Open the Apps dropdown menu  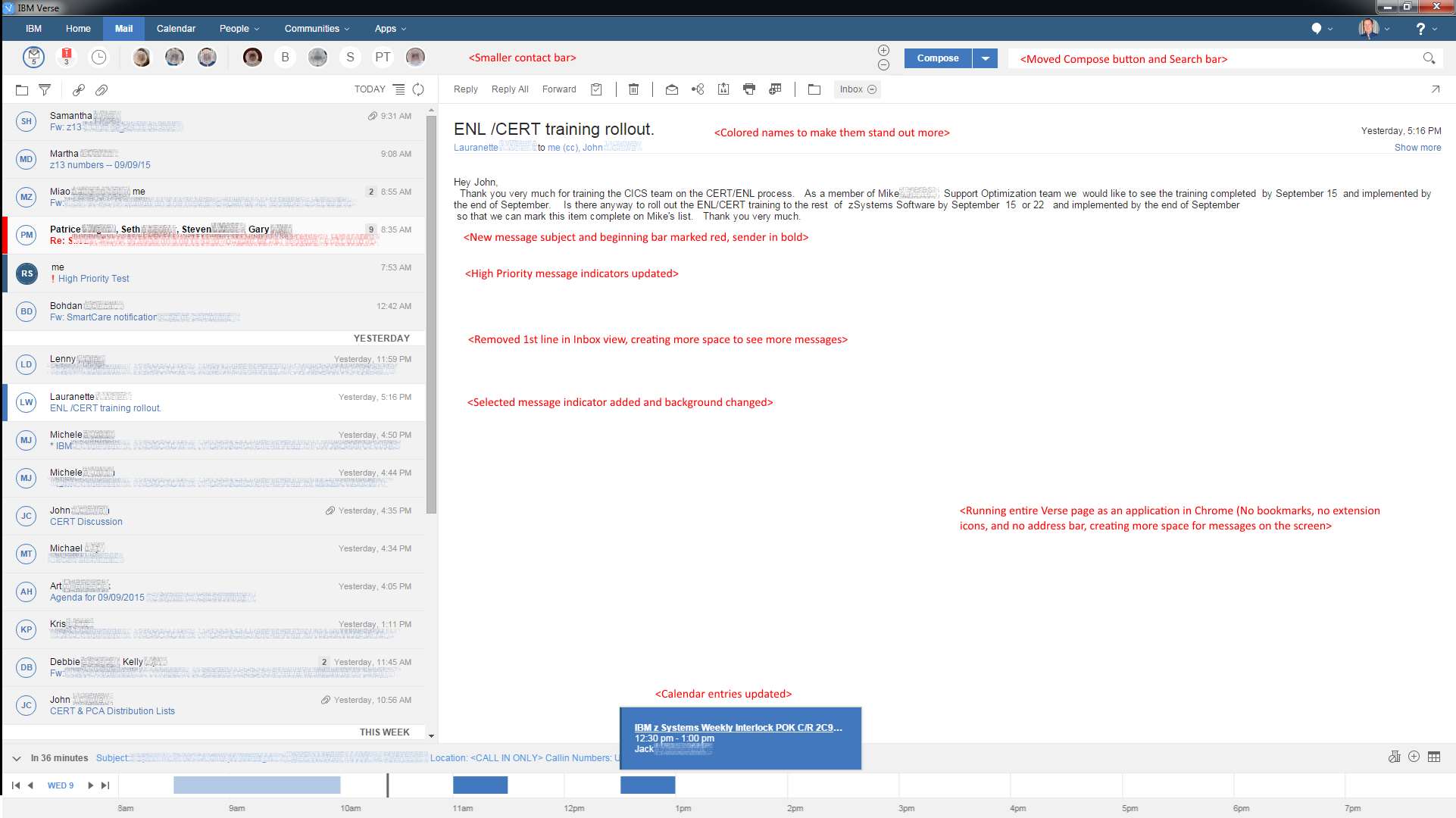(390, 29)
